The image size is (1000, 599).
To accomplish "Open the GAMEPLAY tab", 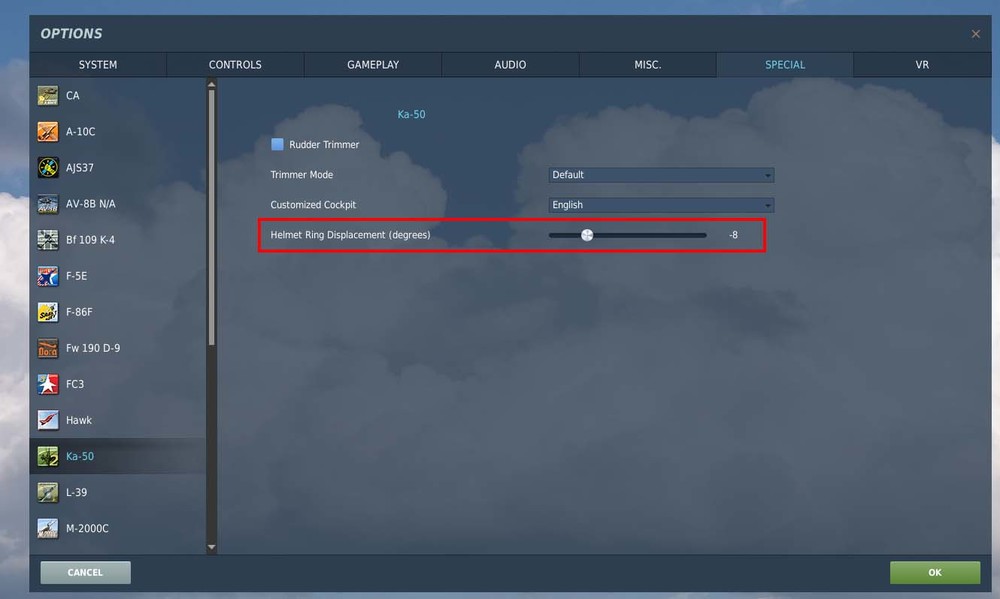I will (373, 64).
